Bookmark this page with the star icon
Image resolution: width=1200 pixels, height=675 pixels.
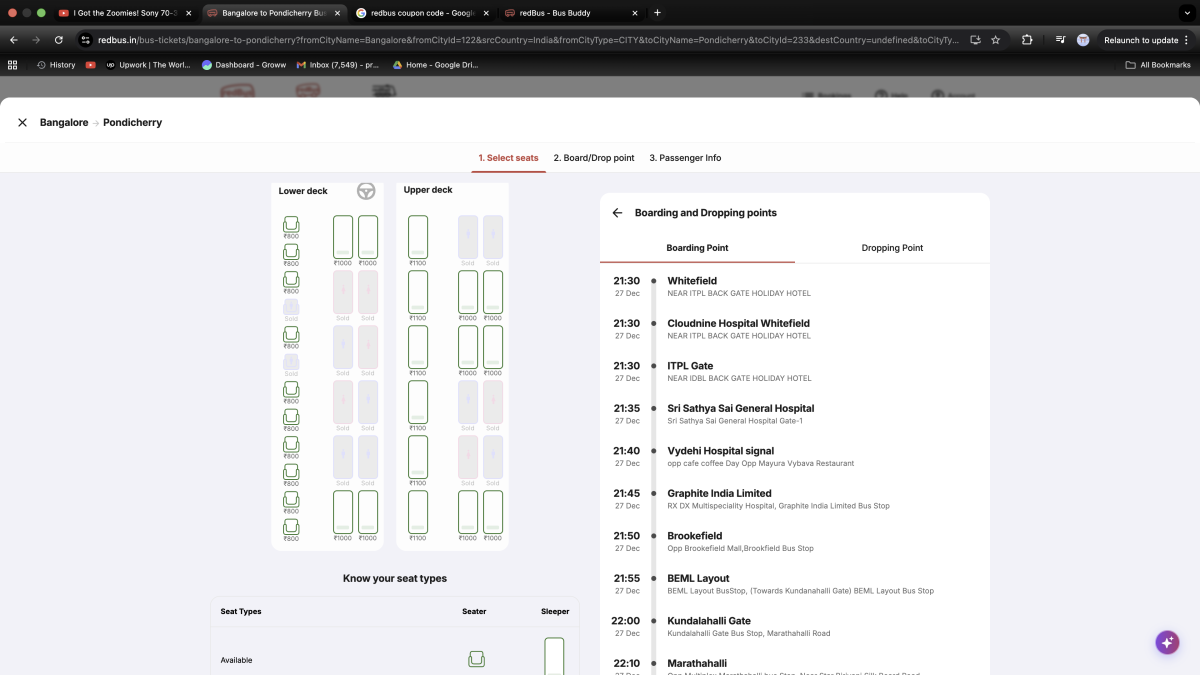[995, 40]
